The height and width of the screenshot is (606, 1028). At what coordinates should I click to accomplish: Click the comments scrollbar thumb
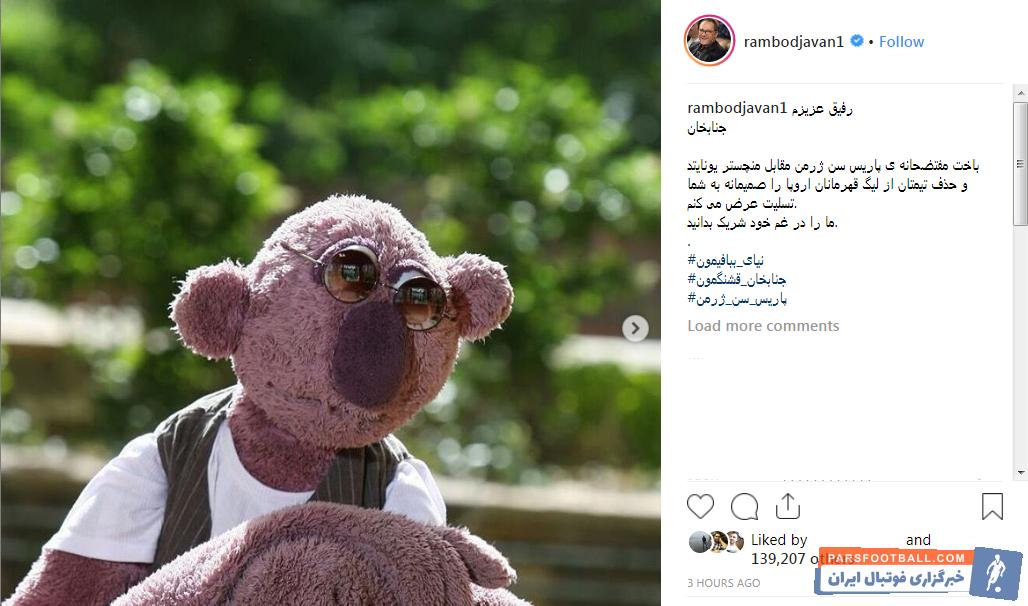[1020, 163]
